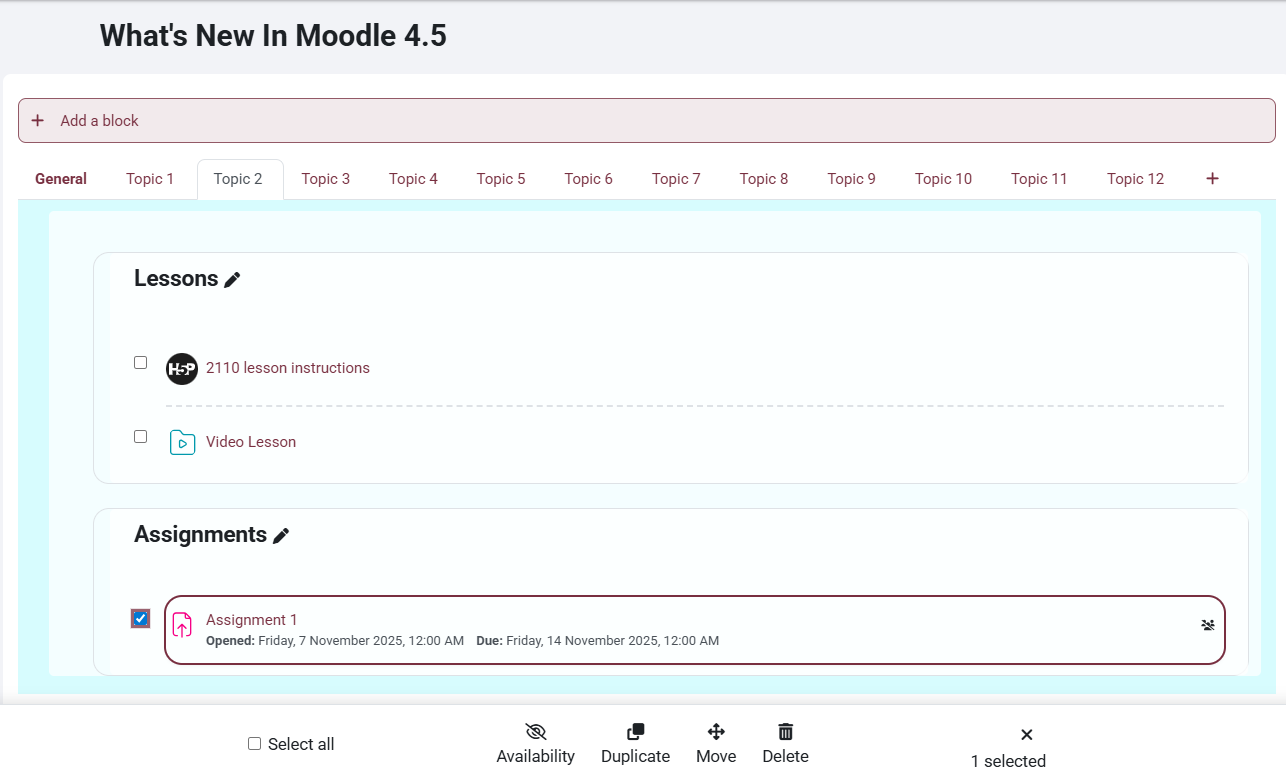The image size is (1286, 778).
Task: Uncheck the Assignment 1 checkbox
Action: [x=141, y=619]
